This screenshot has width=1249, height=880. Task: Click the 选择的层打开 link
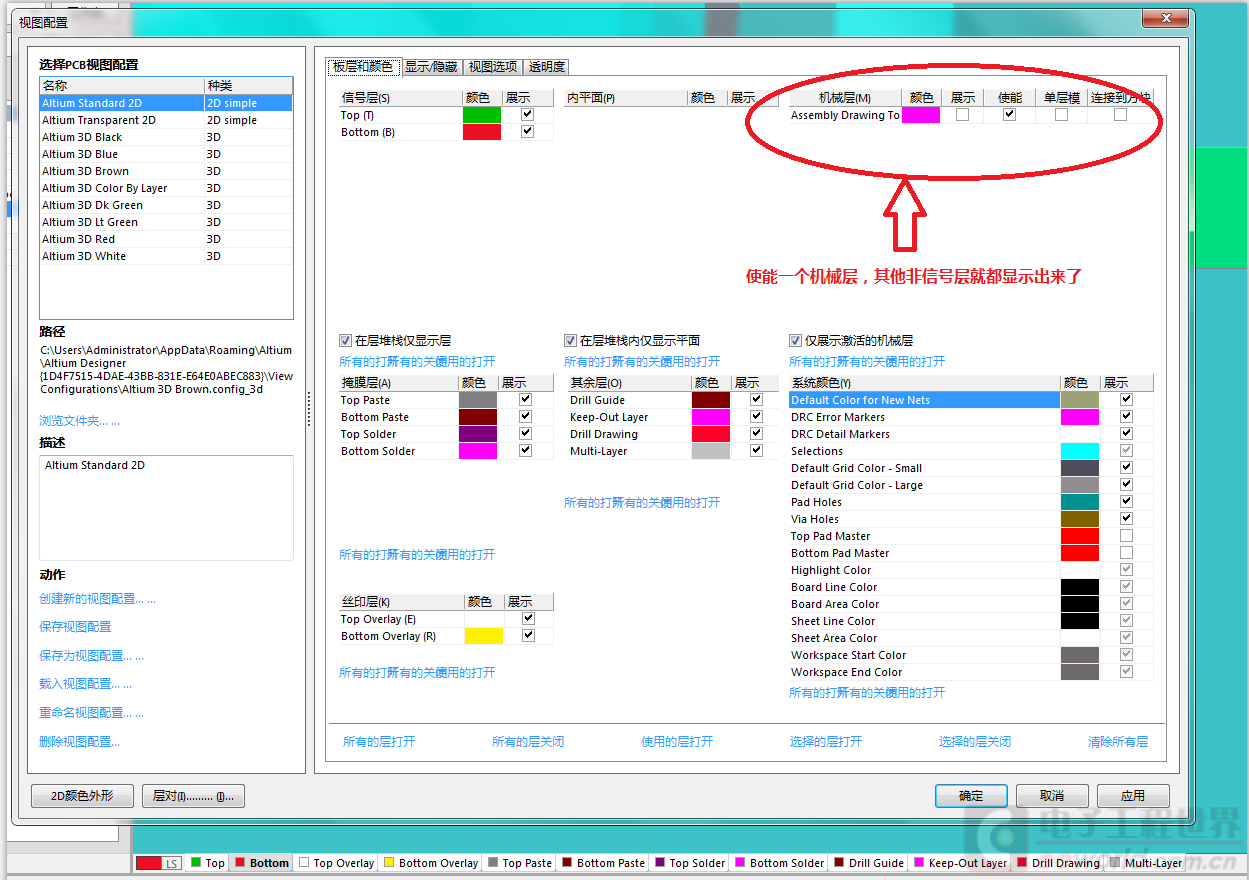coord(826,742)
